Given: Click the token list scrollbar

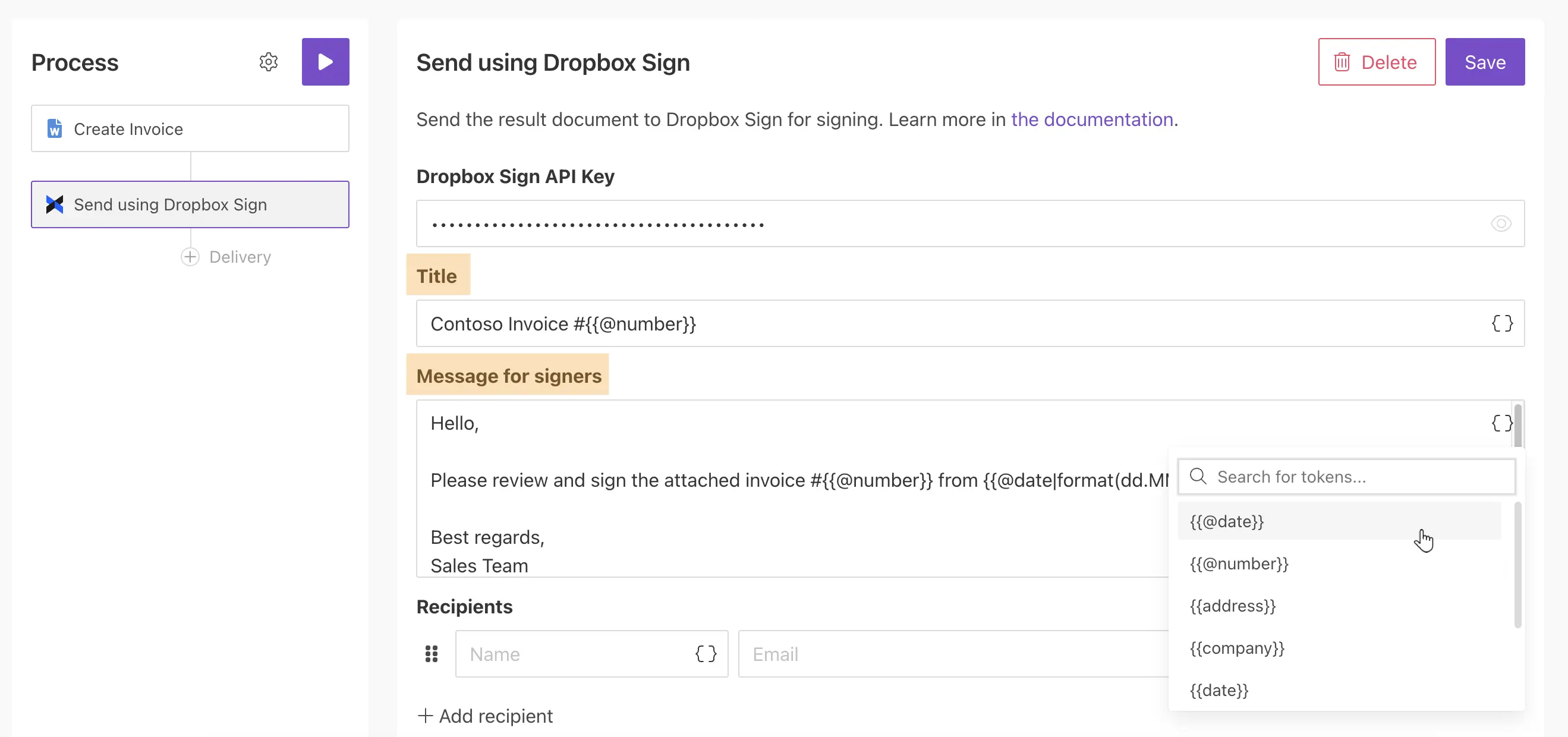Looking at the screenshot, I should tap(1518, 565).
